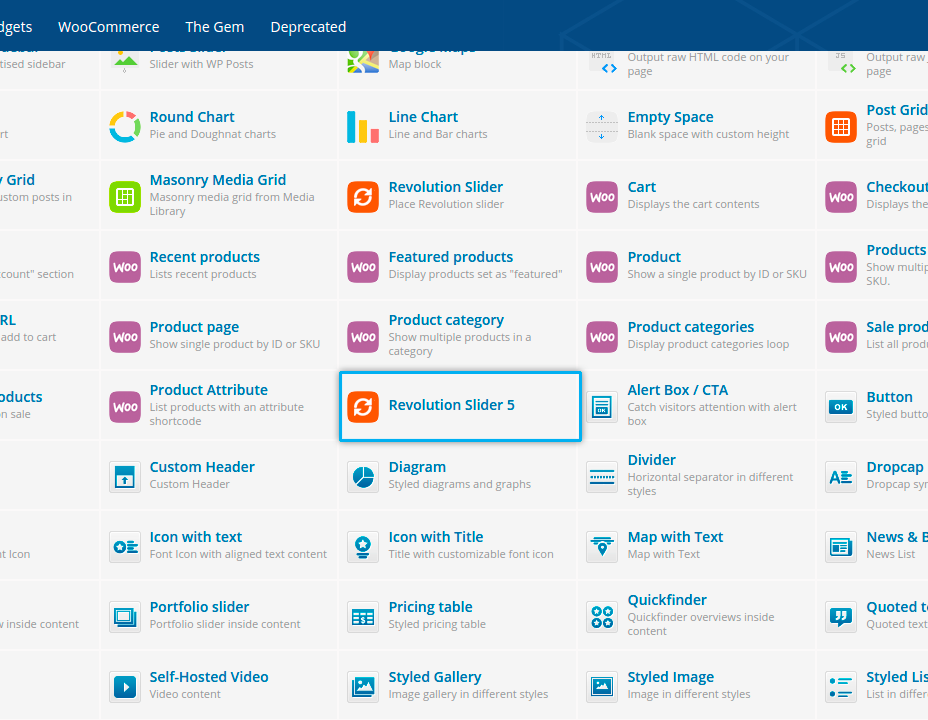Open The Gem tab

click(214, 27)
